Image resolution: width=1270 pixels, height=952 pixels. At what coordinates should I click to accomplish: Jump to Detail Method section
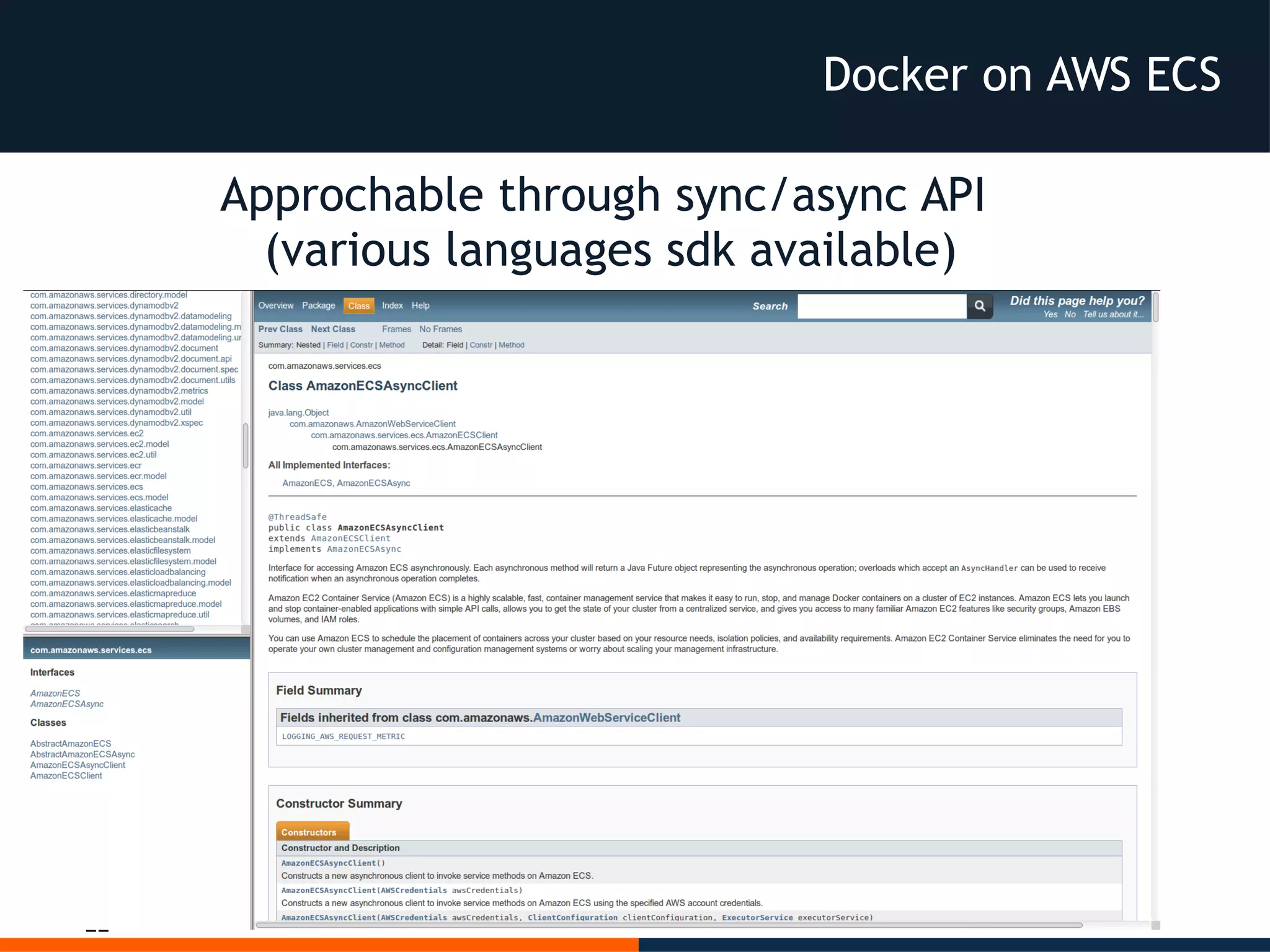pos(512,345)
